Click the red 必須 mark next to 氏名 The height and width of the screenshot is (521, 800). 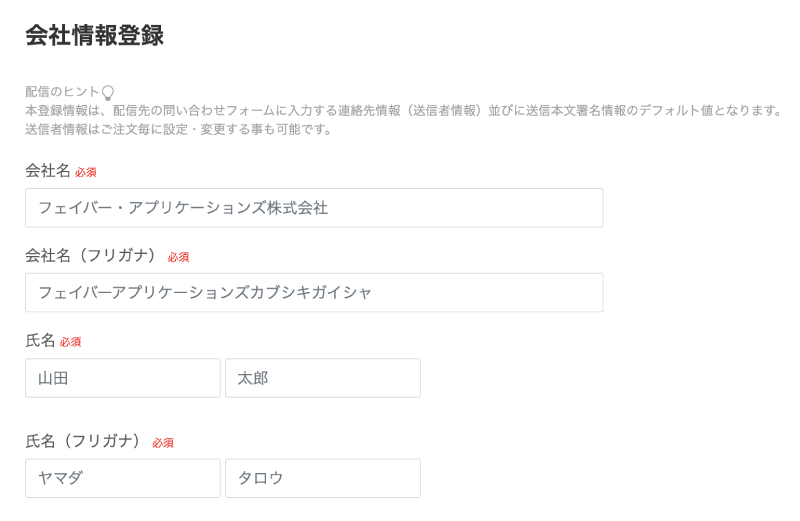click(x=70, y=342)
